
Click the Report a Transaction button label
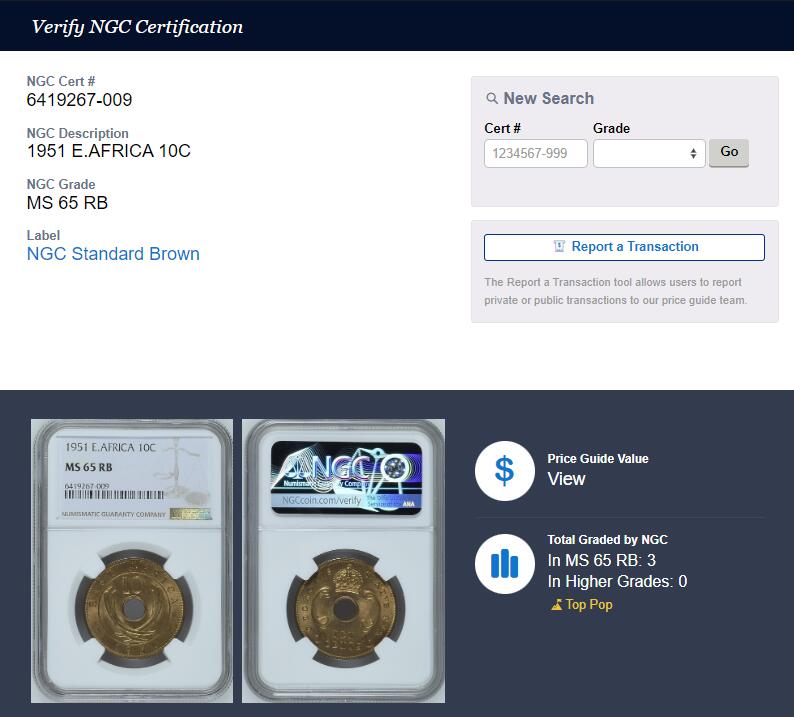634,247
